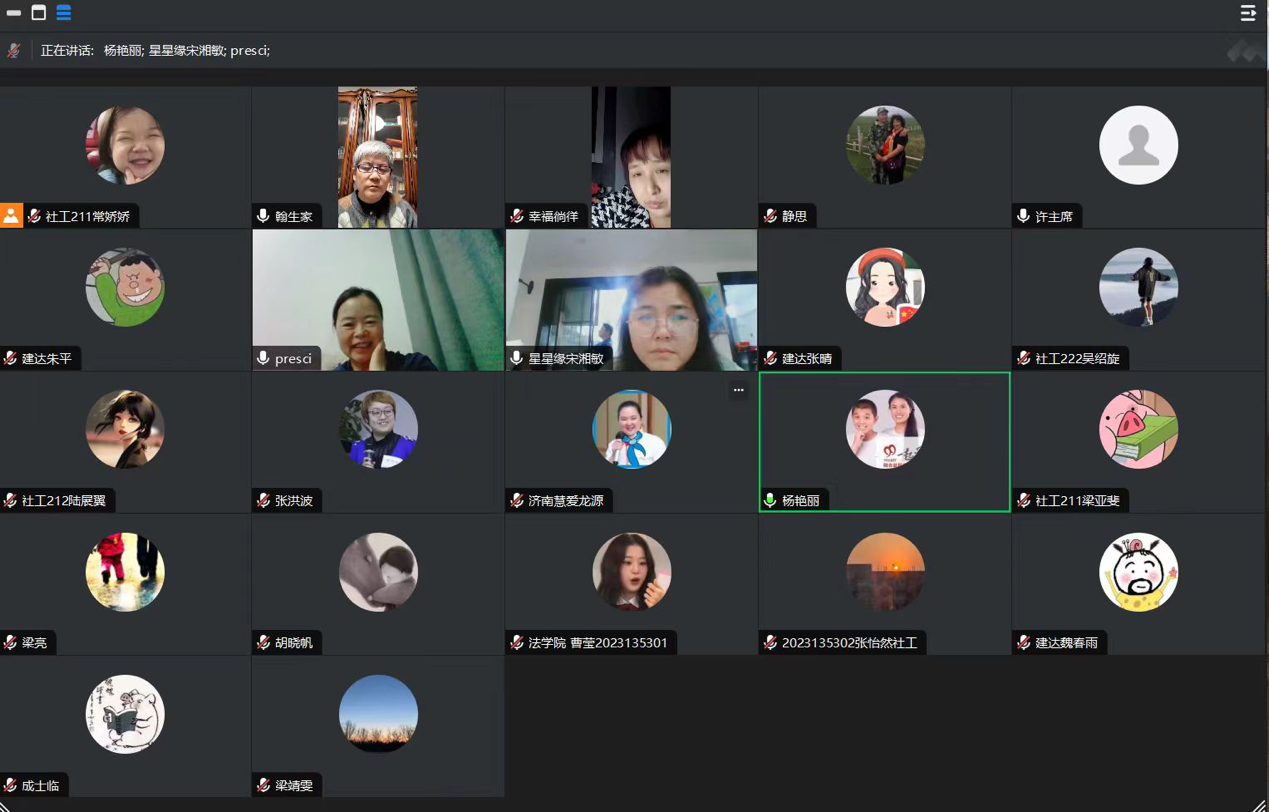Click microphone icon next to 许主席
The image size is (1269, 812).
pyautogui.click(x=1023, y=216)
